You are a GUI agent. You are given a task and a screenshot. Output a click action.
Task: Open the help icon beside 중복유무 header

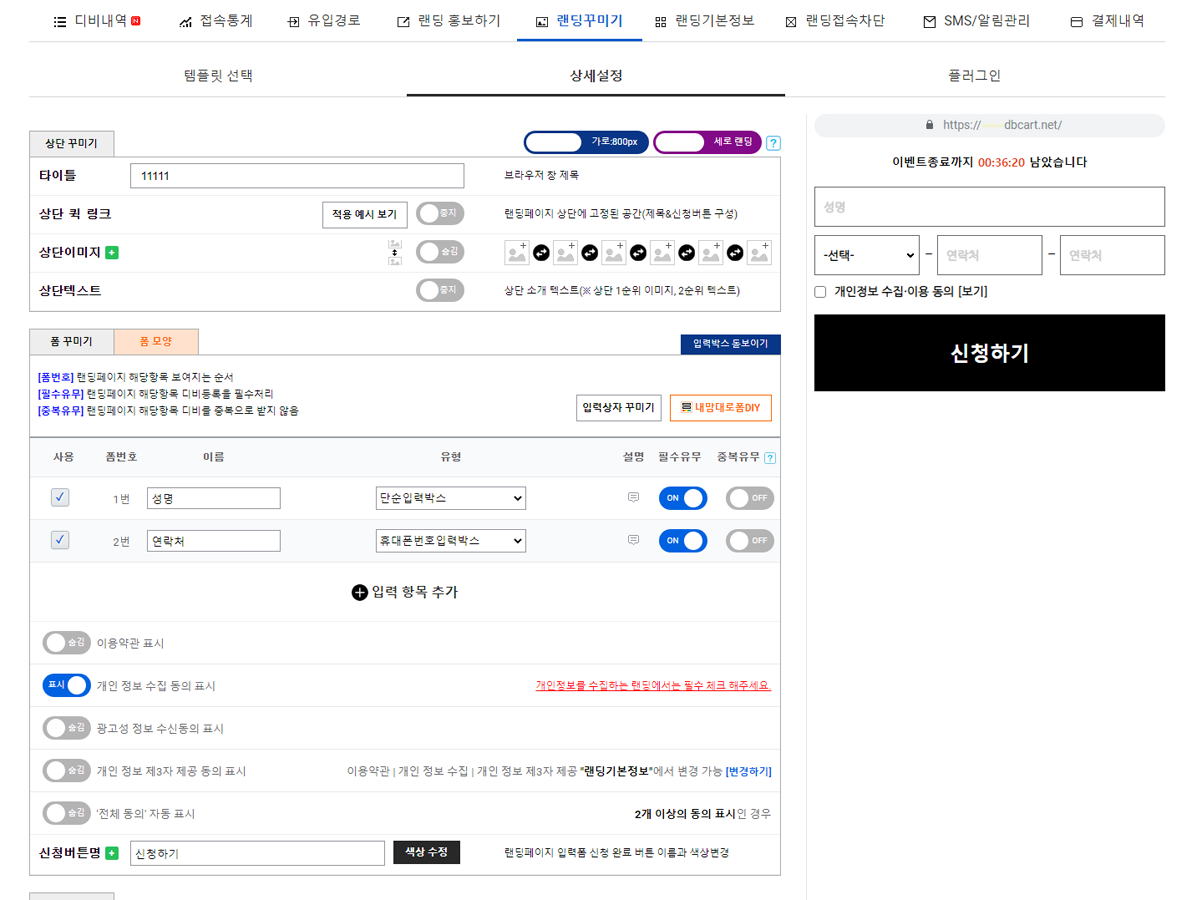click(x=770, y=458)
